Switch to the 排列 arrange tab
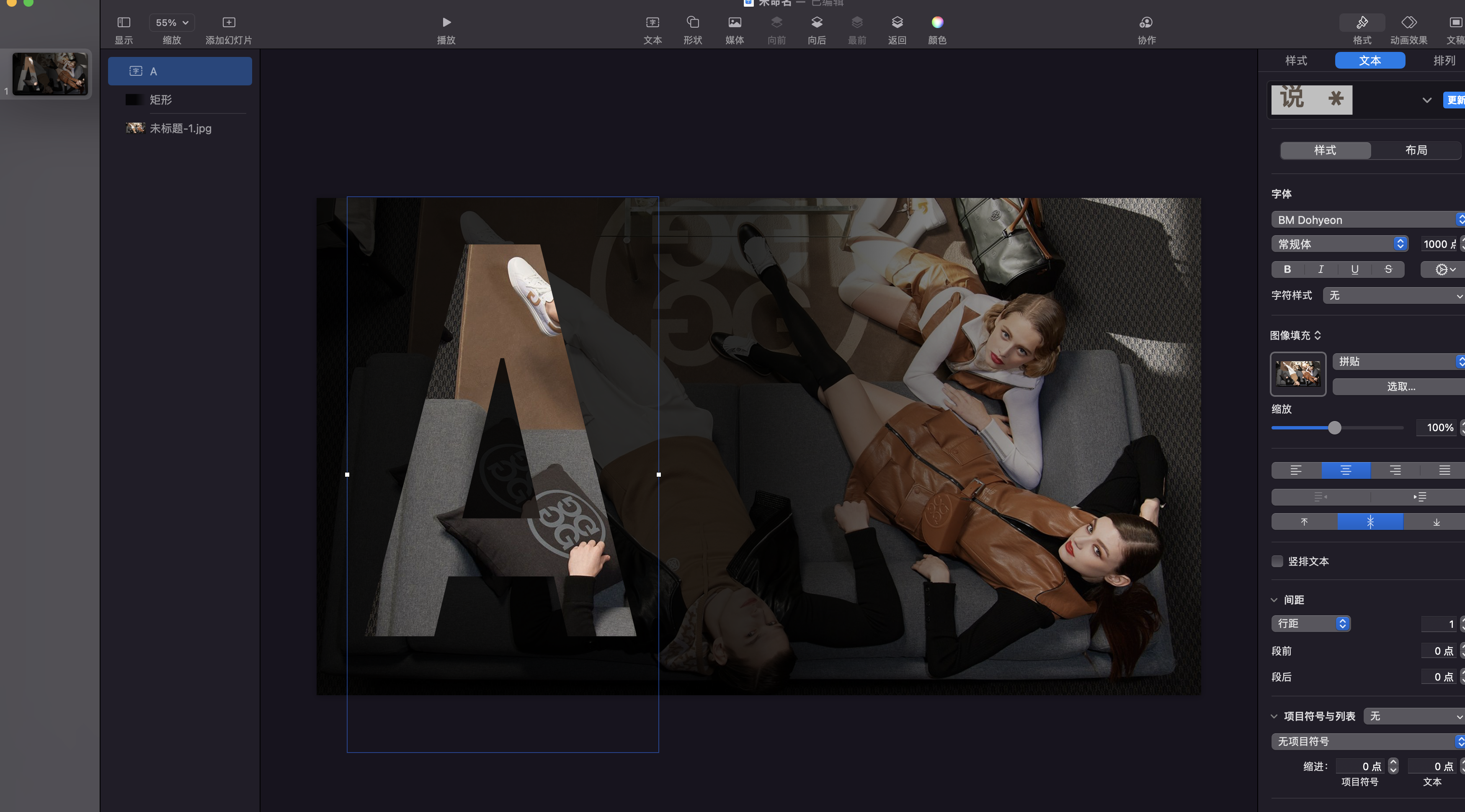 point(1444,61)
